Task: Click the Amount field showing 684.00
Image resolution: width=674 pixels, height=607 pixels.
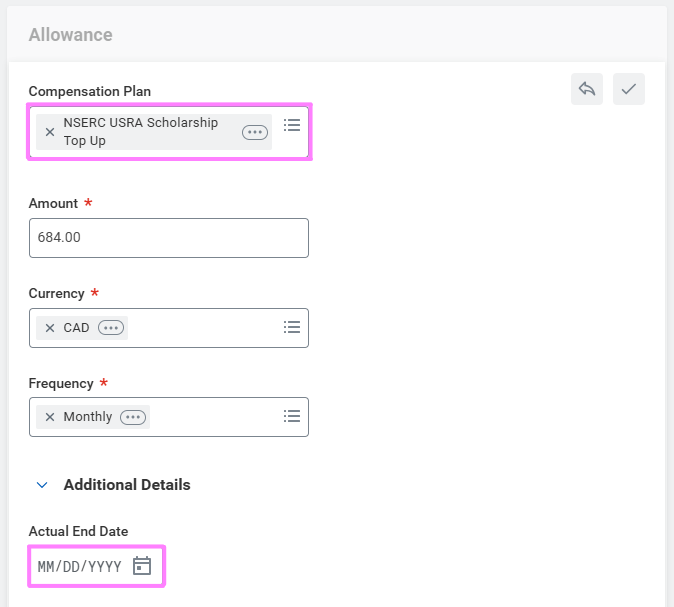Action: [168, 238]
